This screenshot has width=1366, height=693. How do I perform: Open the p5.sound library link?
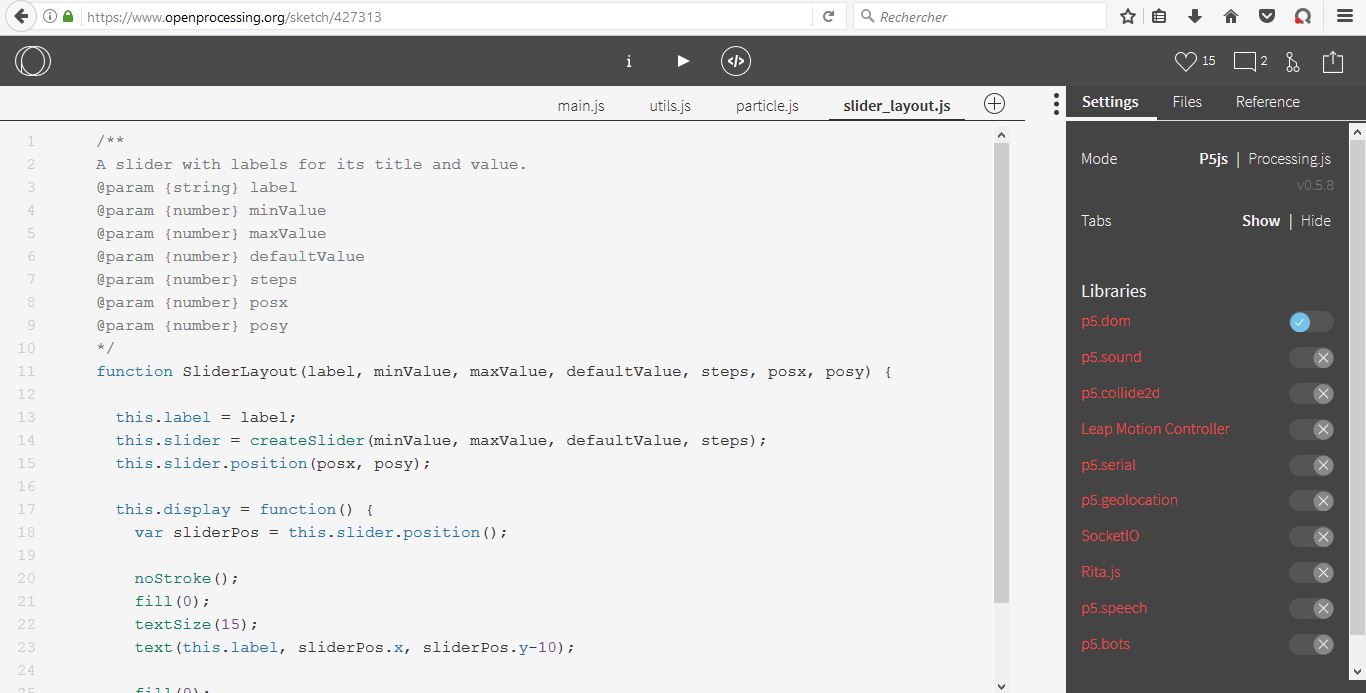(x=1111, y=357)
